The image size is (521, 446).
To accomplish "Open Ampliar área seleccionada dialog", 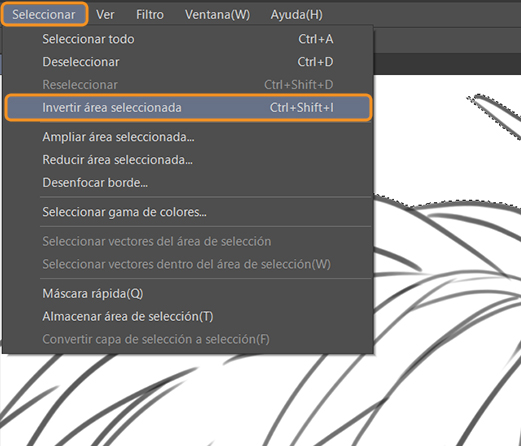I will [188, 137].
